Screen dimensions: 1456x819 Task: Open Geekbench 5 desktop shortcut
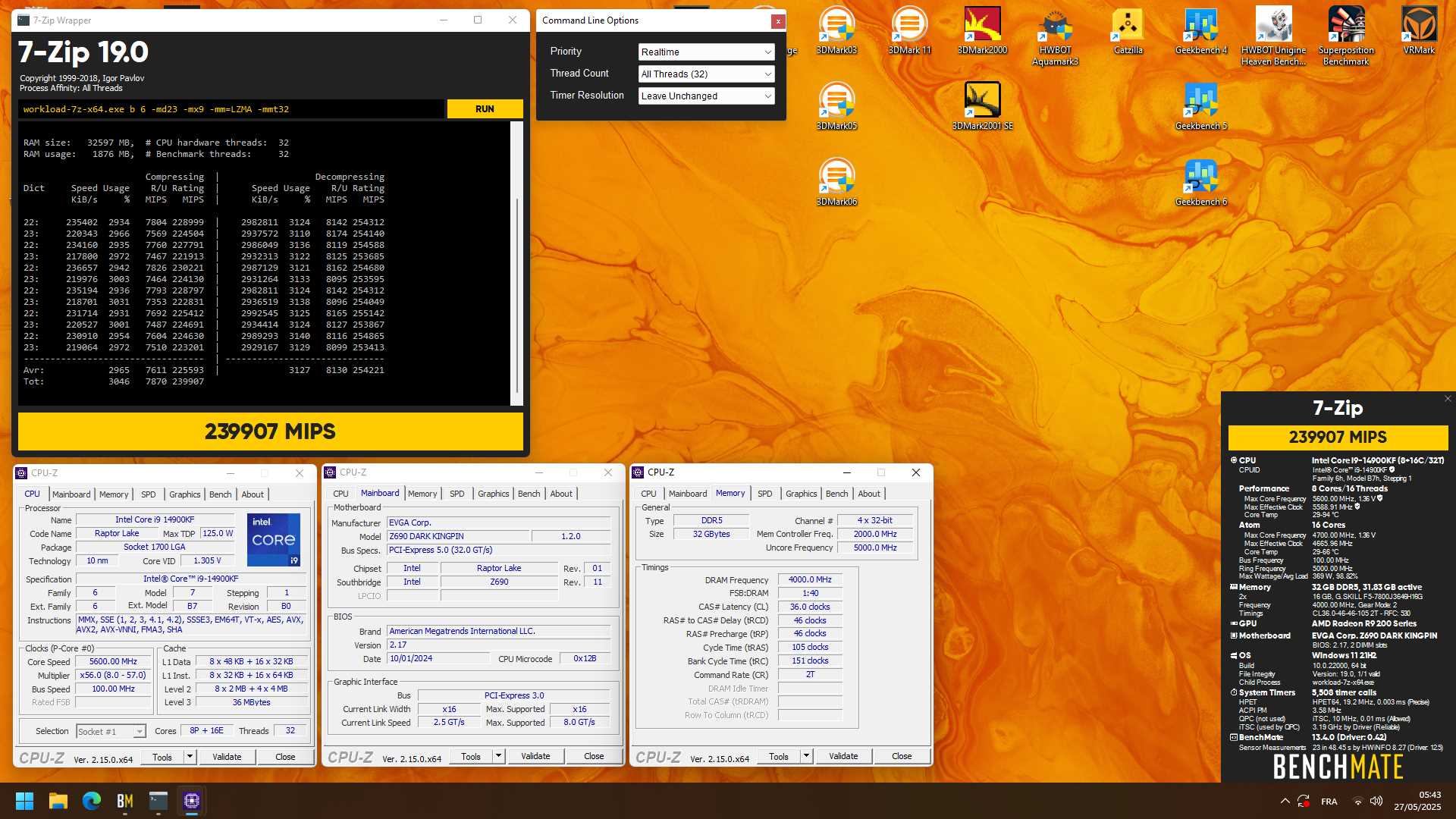(1200, 106)
